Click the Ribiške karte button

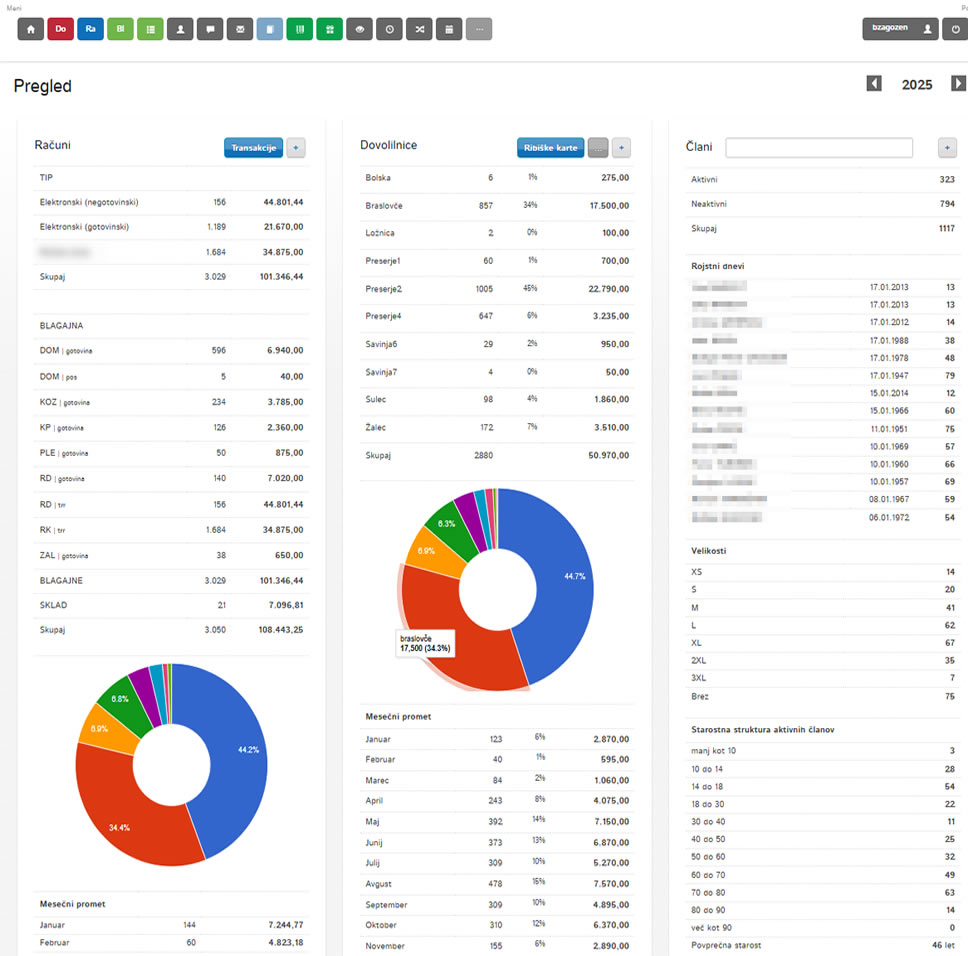click(x=550, y=148)
